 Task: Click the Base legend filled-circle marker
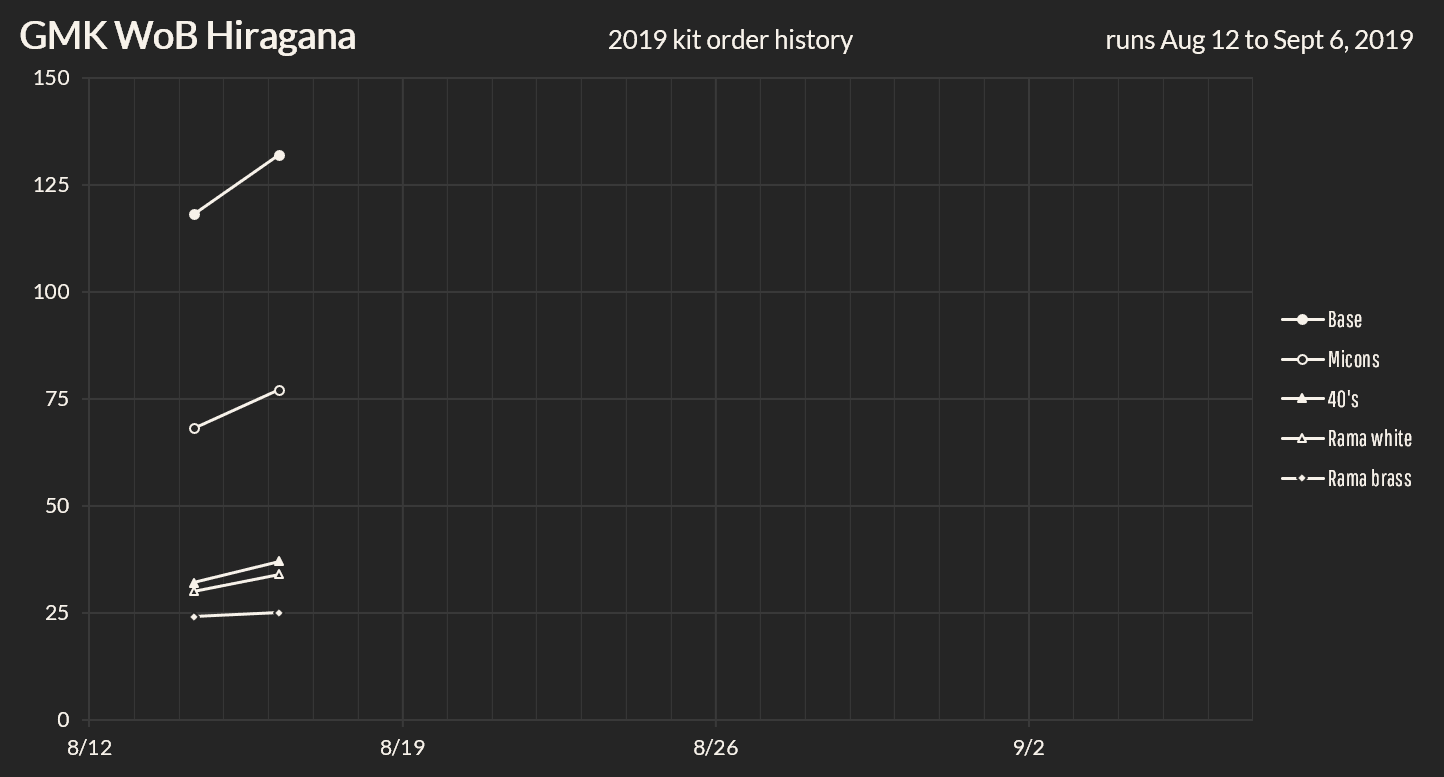click(1302, 320)
